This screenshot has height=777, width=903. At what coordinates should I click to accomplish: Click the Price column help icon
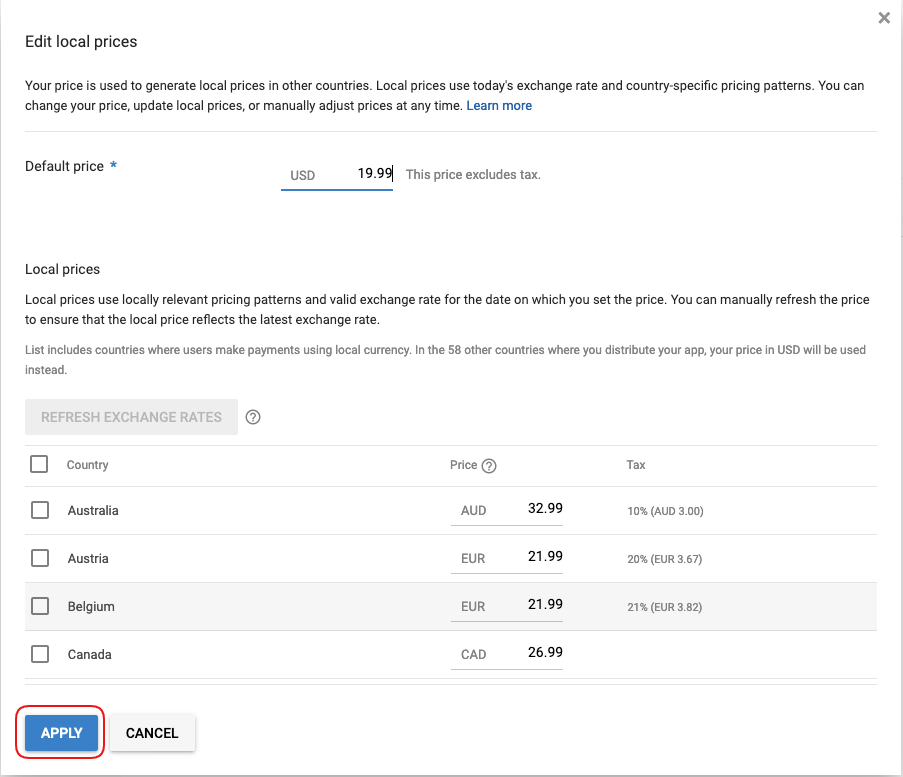pos(489,466)
